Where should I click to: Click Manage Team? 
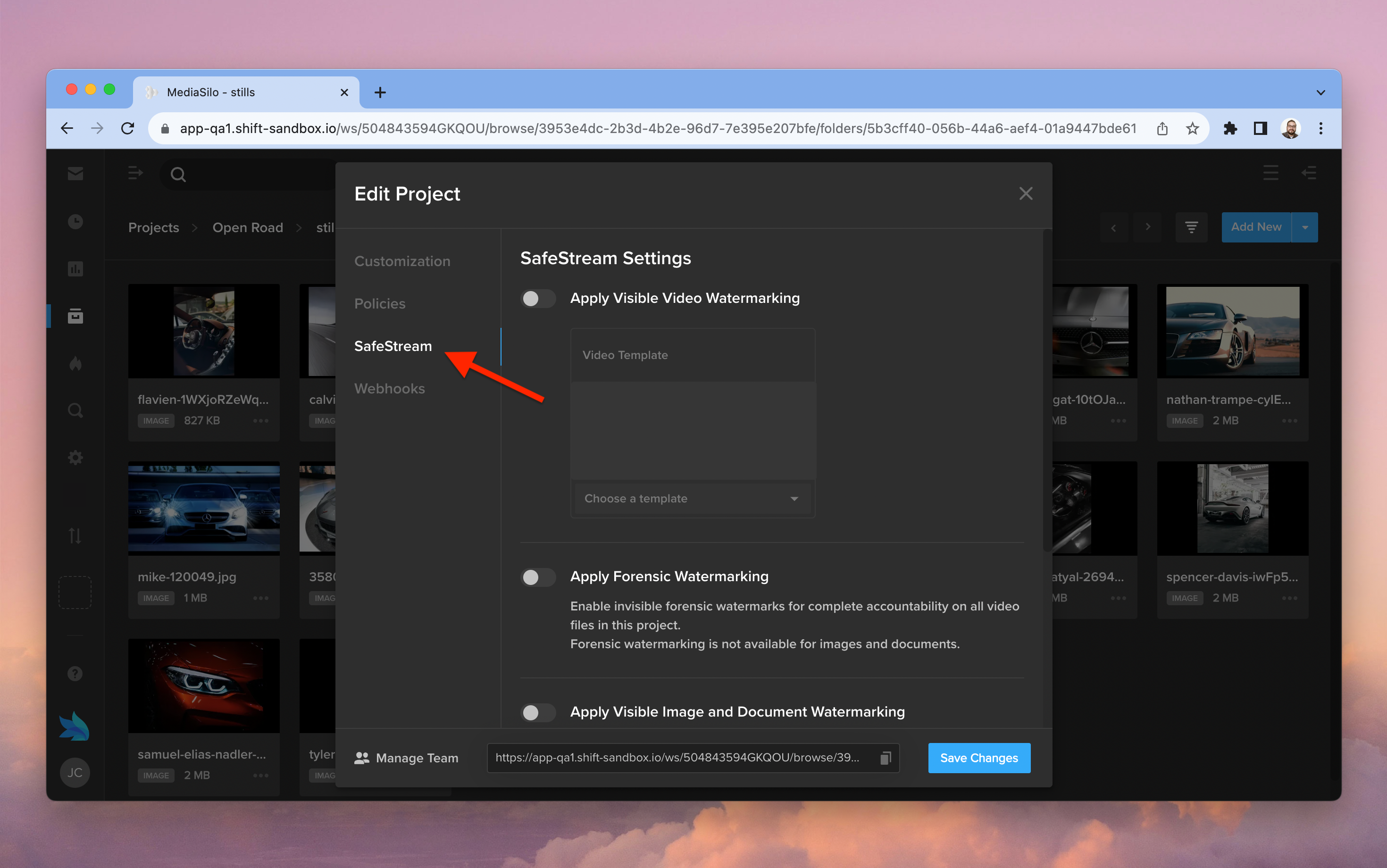coord(407,758)
